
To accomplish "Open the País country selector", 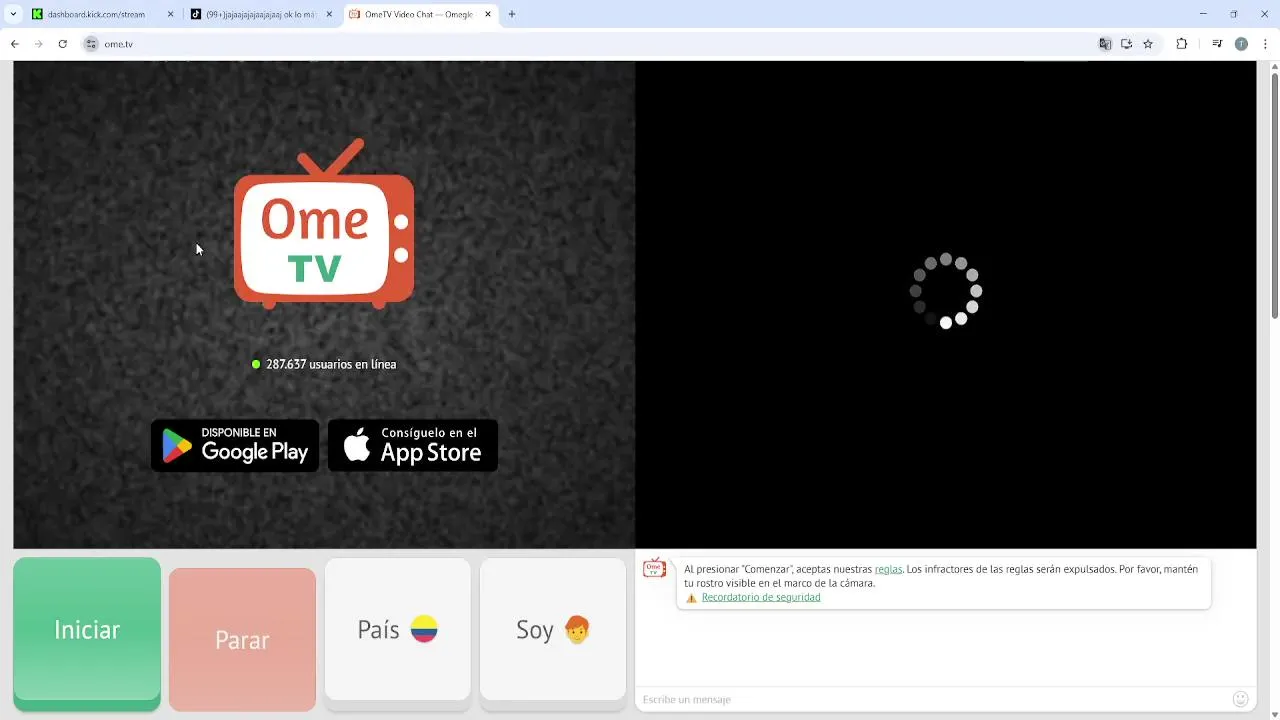I will tap(397, 630).
